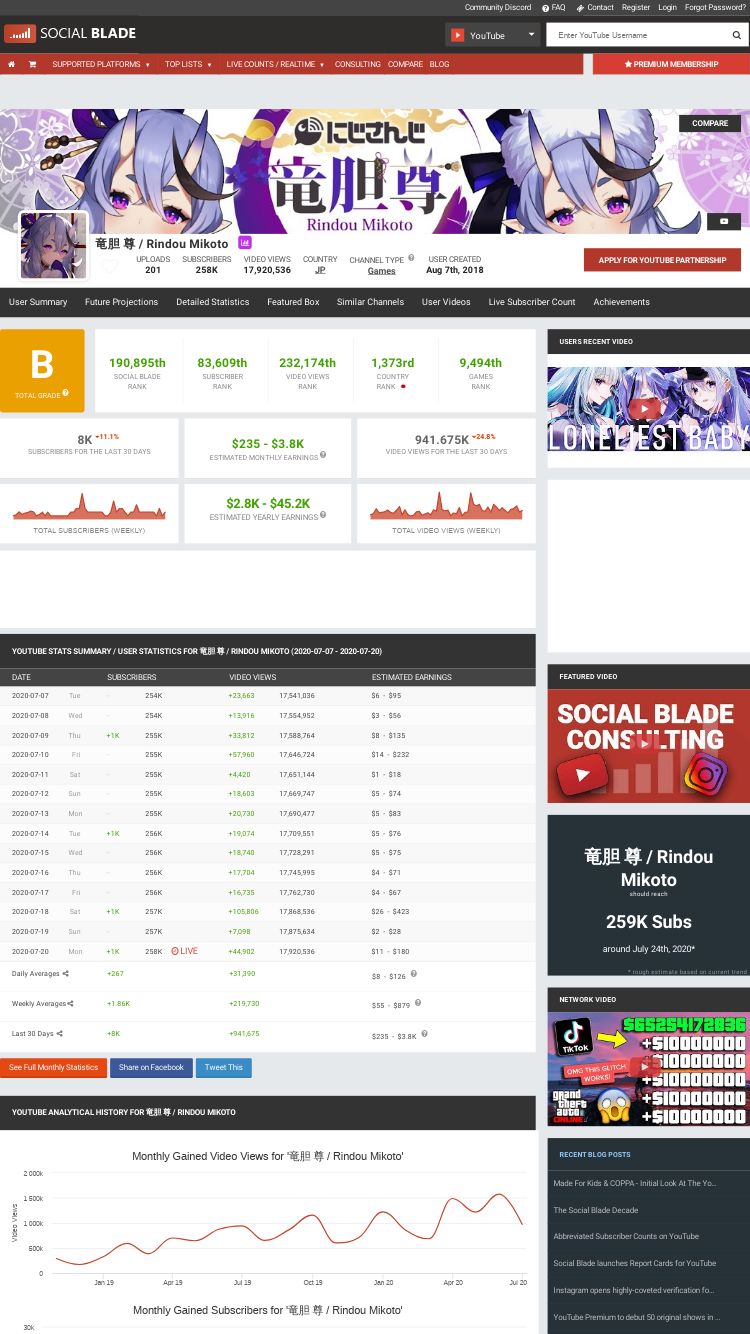Click the Games channel type link
The height and width of the screenshot is (1334, 750).
coord(381,271)
